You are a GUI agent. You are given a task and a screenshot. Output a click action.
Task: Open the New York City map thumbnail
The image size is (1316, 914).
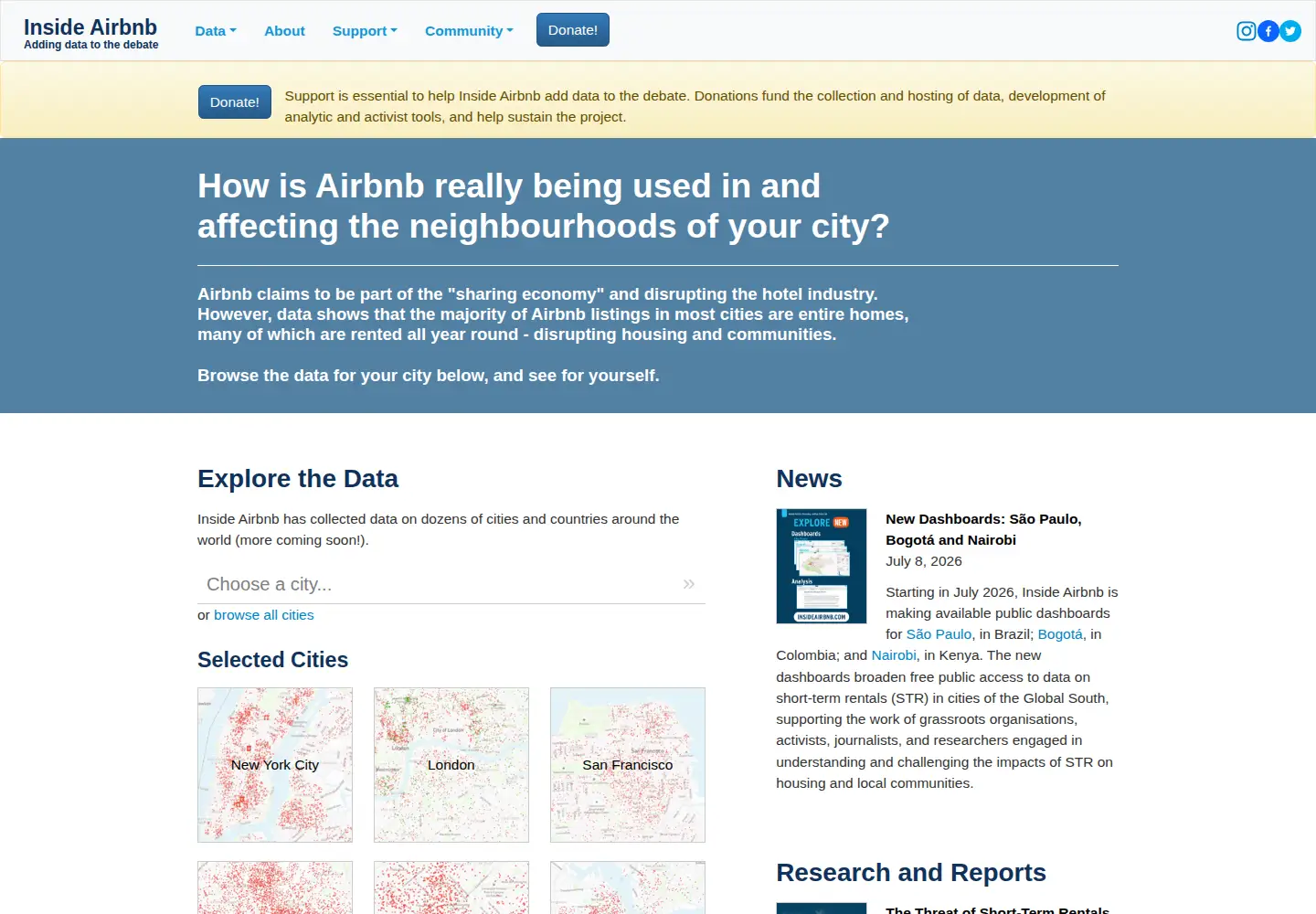(275, 765)
